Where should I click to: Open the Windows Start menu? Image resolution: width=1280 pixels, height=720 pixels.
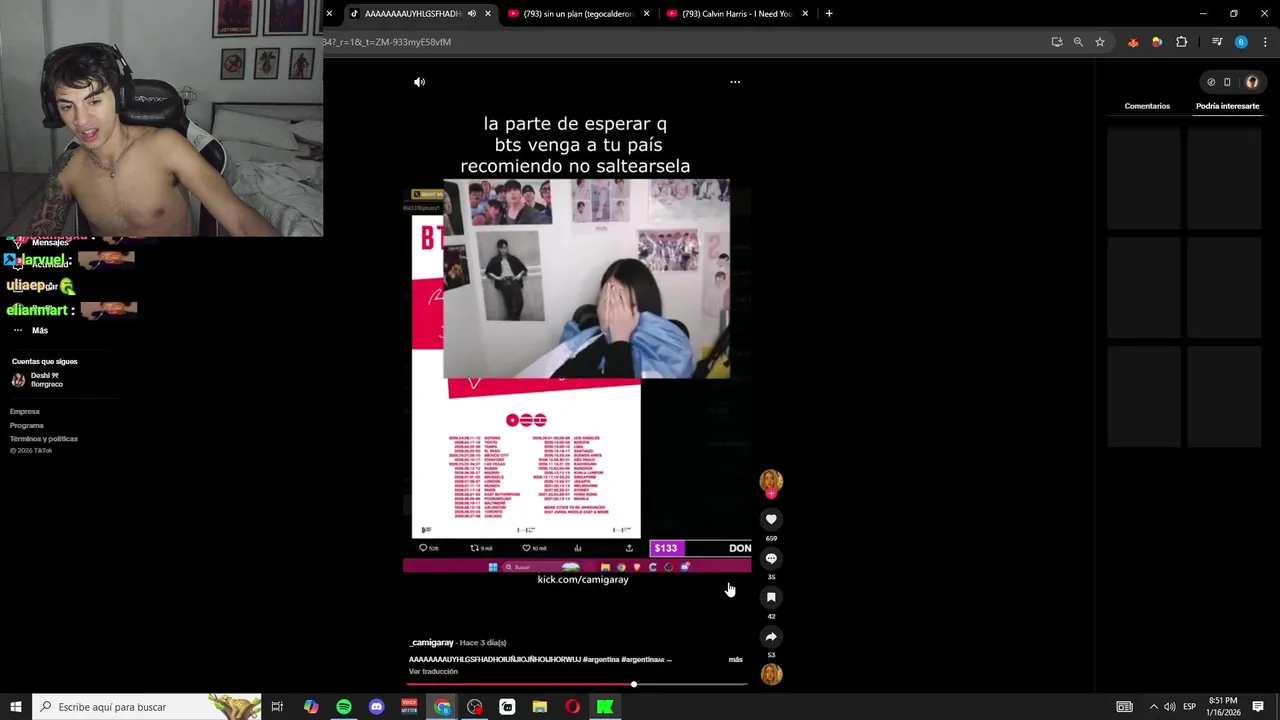16,707
